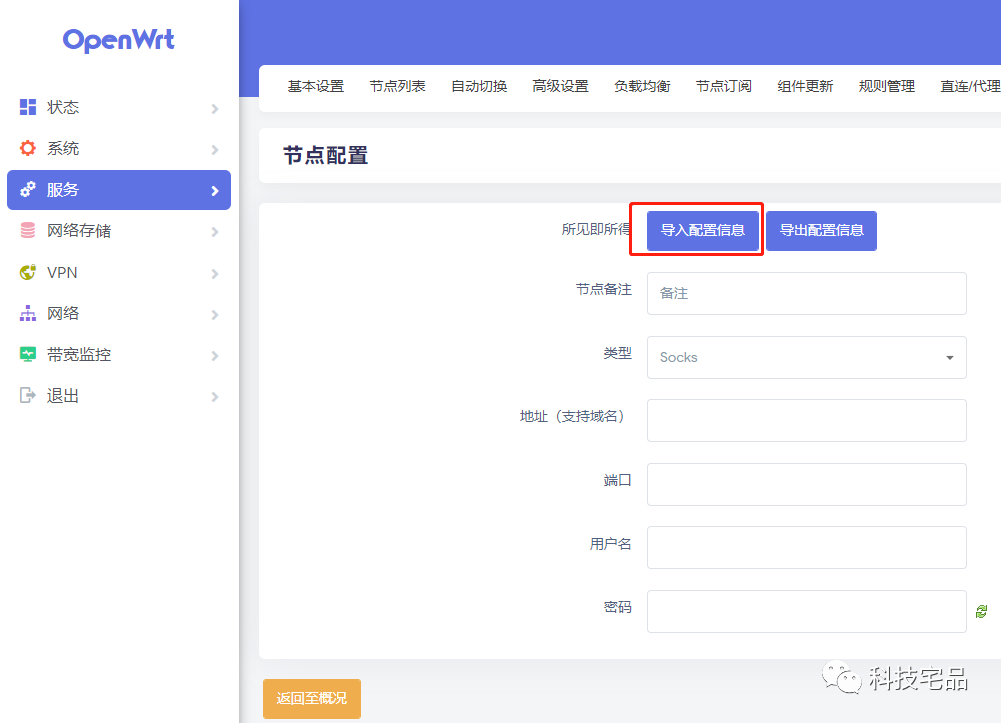This screenshot has width=1001, height=723.
Task: Switch to the 节点列表 tab
Action: tap(397, 86)
